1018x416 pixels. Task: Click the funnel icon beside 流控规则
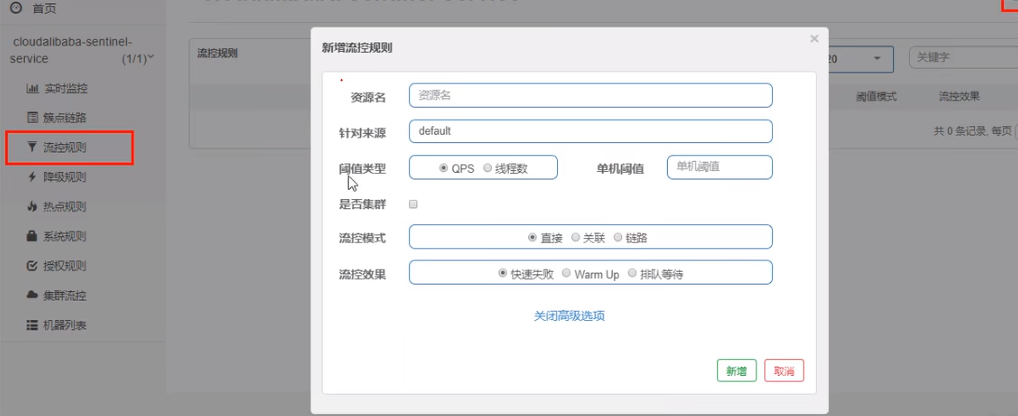32,148
